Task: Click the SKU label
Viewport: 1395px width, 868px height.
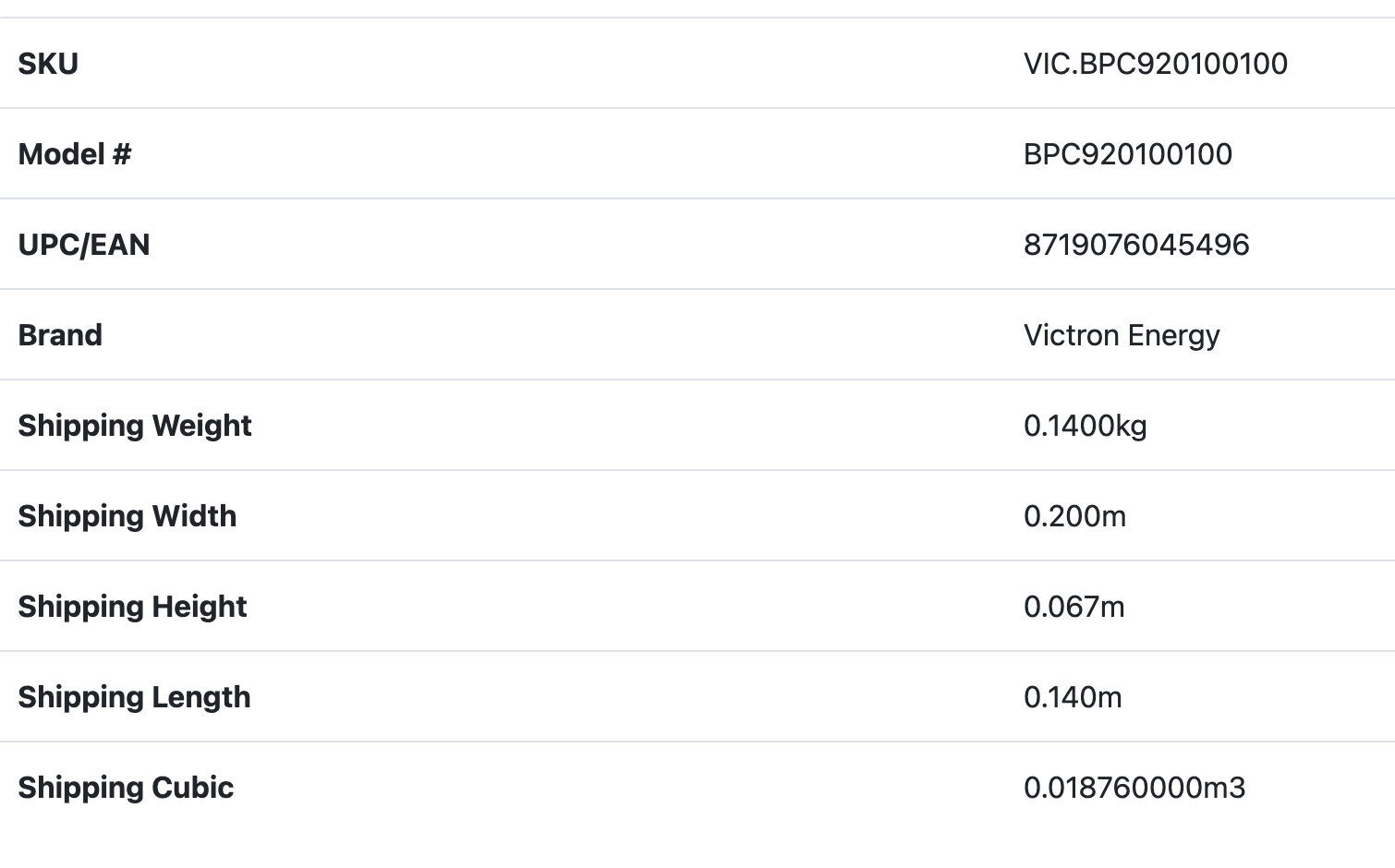Action: pos(48,64)
